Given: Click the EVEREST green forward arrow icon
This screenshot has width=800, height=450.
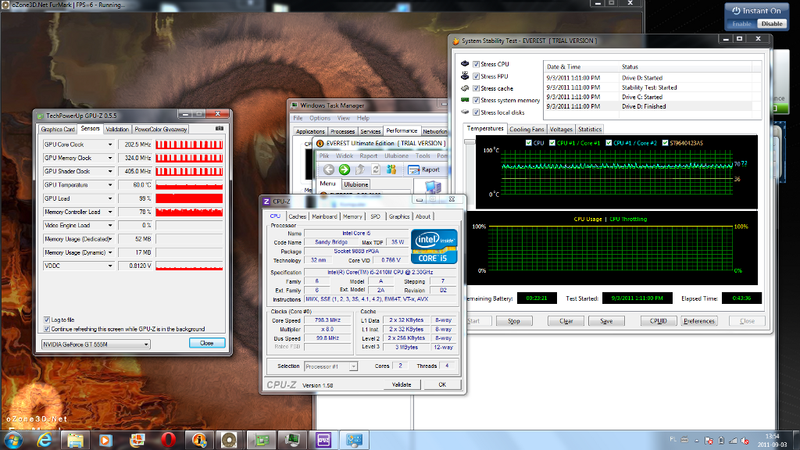Looking at the screenshot, I should 344,169.
